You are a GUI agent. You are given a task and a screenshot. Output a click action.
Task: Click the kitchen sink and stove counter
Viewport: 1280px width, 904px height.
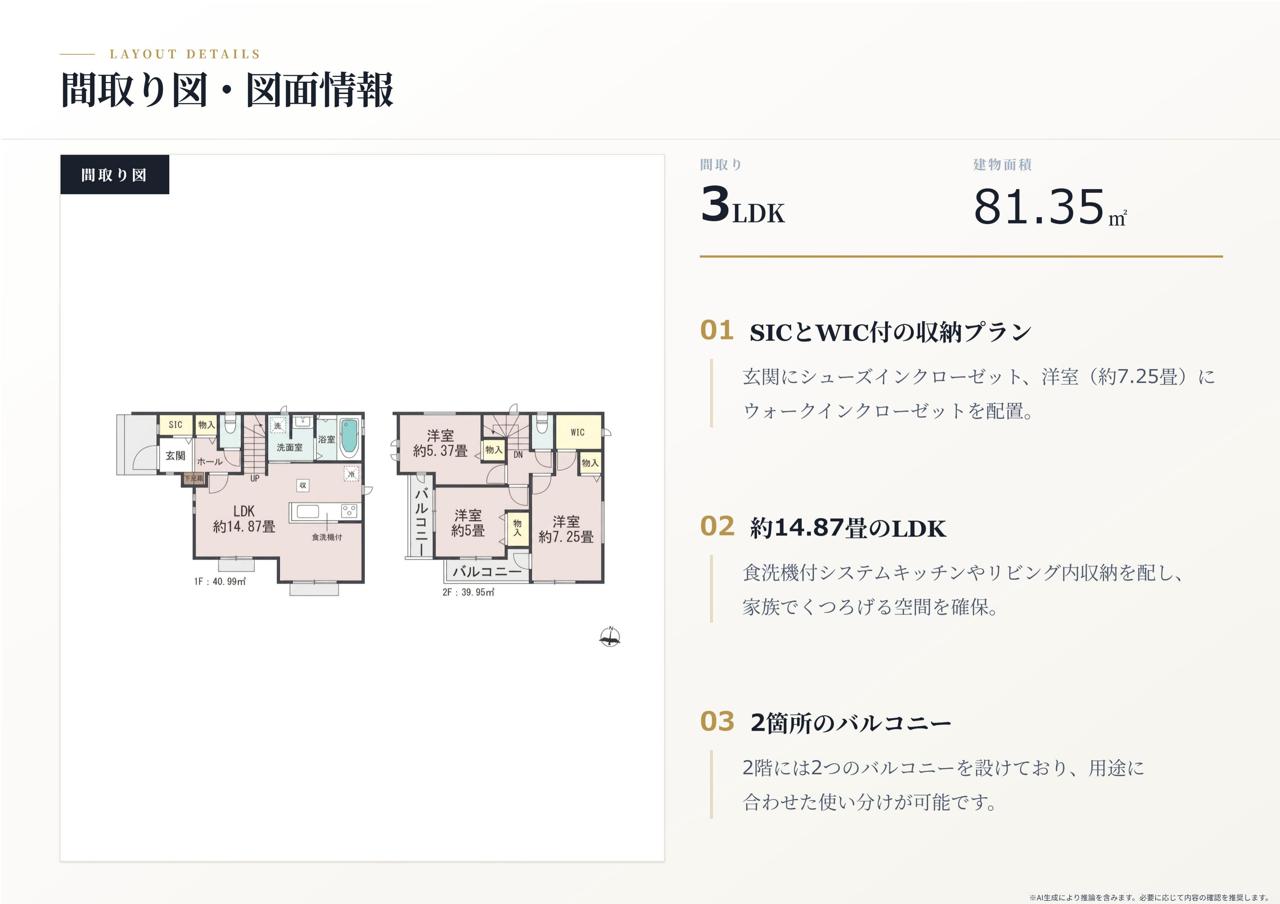[x=324, y=511]
